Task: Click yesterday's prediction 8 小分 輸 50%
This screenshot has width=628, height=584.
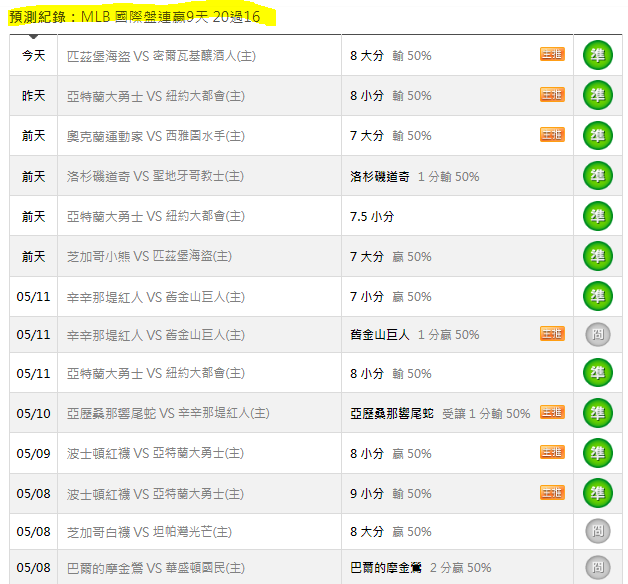Action: (x=390, y=96)
